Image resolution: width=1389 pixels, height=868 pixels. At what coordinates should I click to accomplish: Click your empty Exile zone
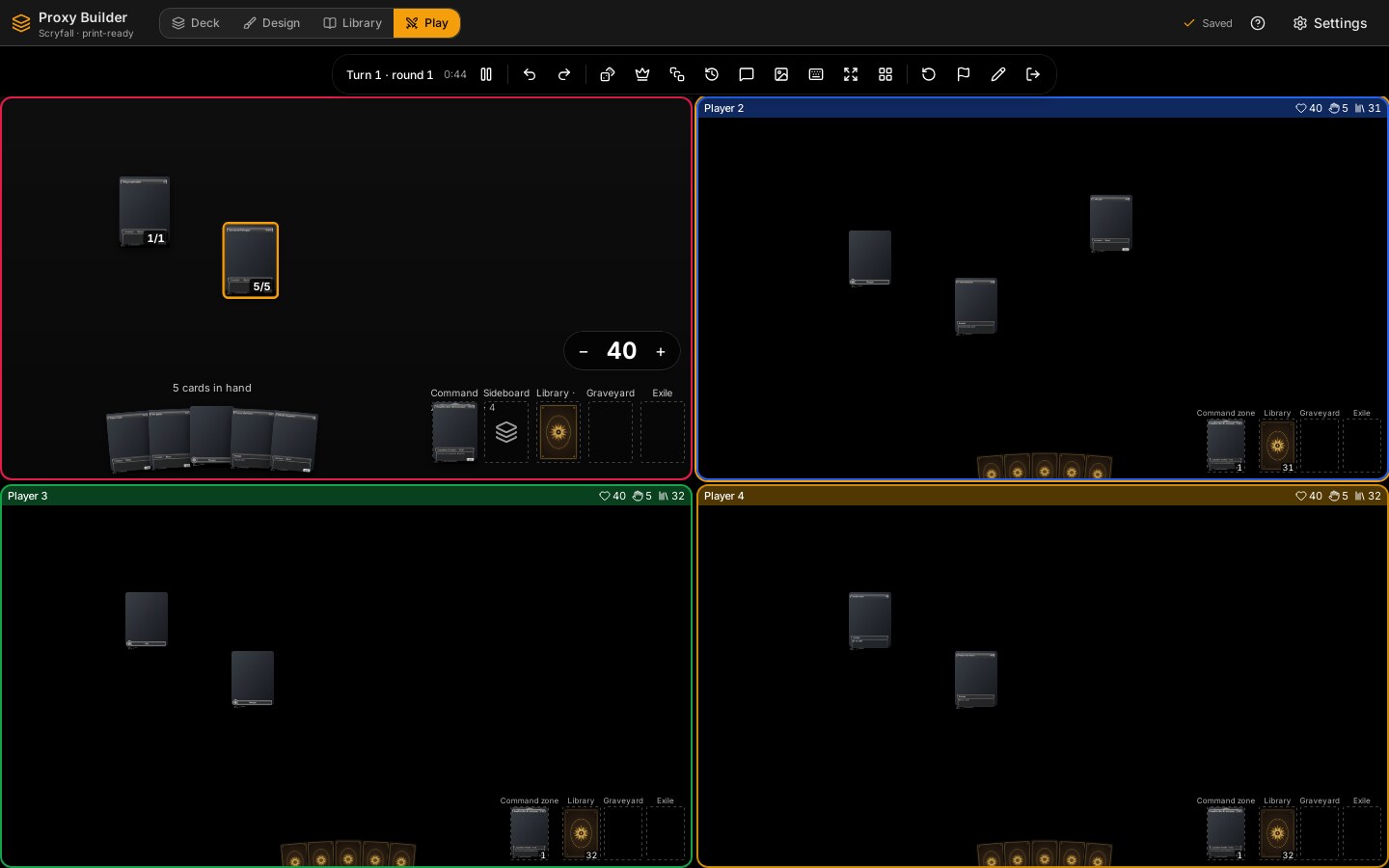point(663,432)
